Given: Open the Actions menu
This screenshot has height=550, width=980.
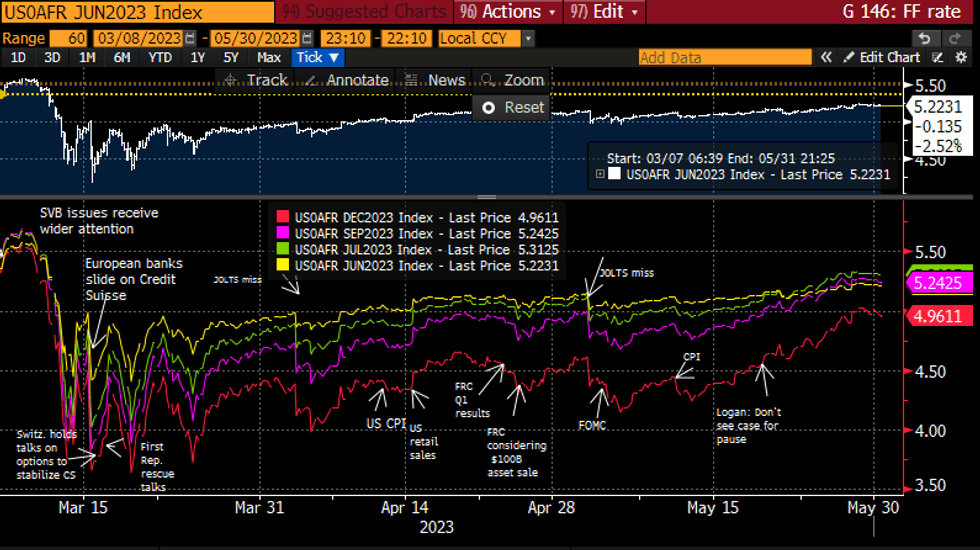Looking at the screenshot, I should [510, 12].
